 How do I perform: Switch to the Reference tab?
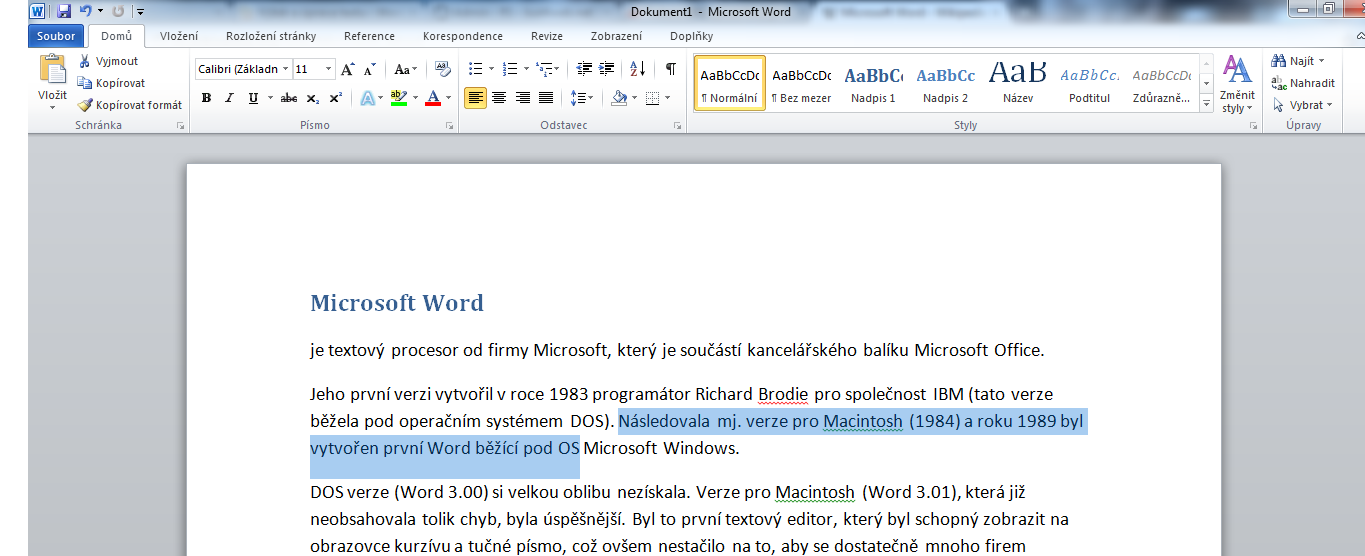(369, 36)
